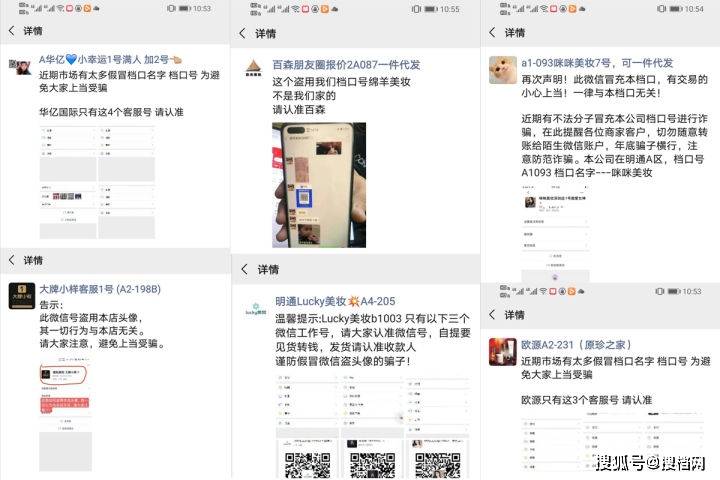Open profile name A华亿小幸运1号满人 加2号
The height and width of the screenshot is (480, 720).
coord(110,59)
